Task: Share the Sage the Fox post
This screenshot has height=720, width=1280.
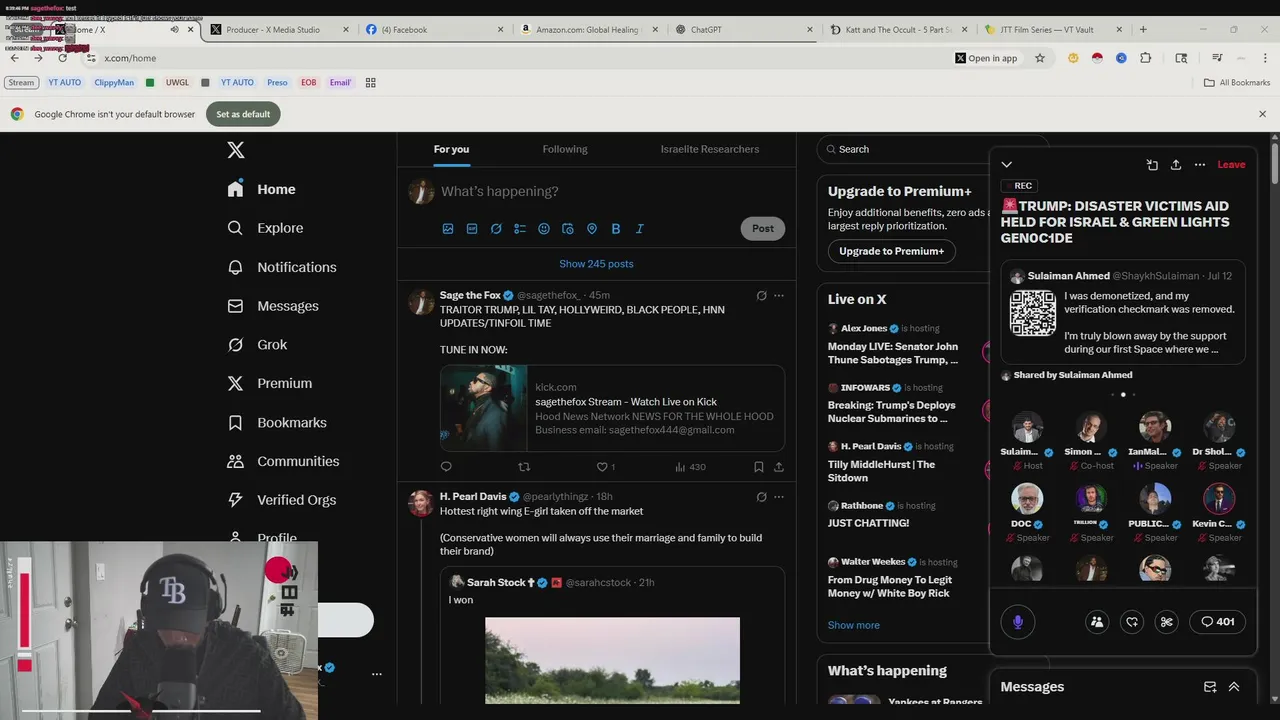Action: pos(779,467)
